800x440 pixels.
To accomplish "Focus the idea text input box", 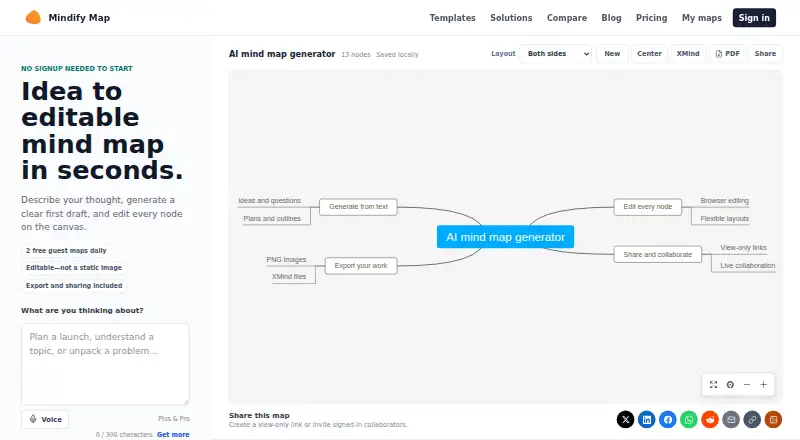I will pos(105,364).
